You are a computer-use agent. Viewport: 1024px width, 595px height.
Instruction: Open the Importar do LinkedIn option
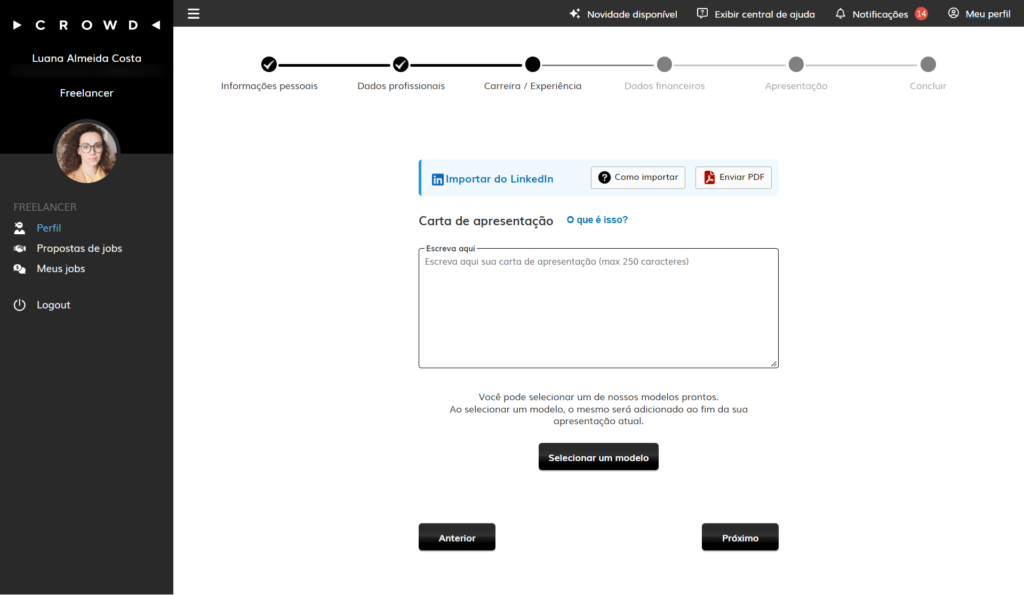[x=493, y=178]
